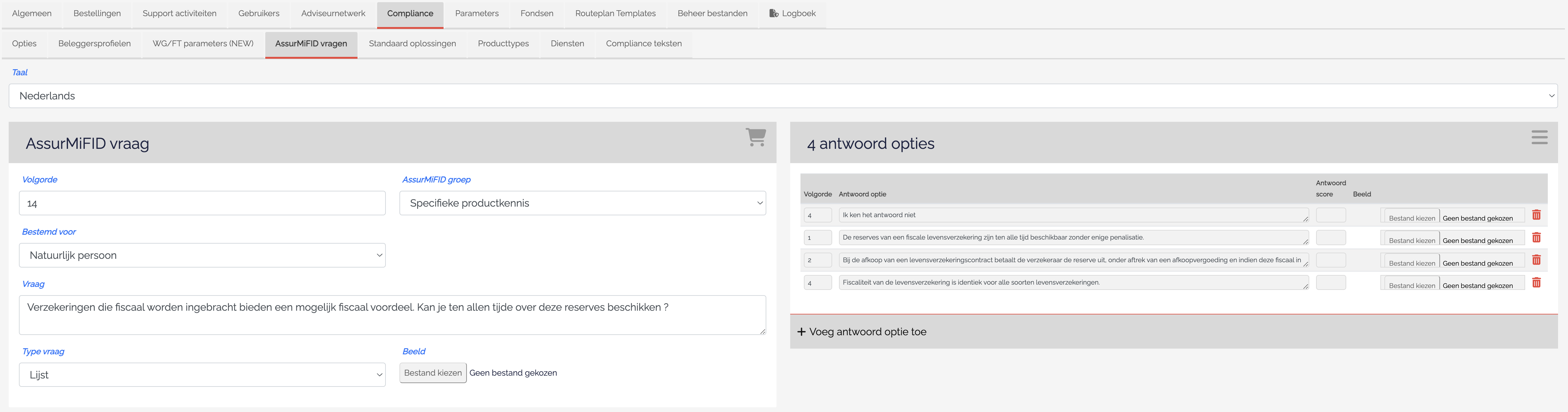This screenshot has height=412, width=1568.
Task: Click the shopping cart icon in AssurMiFID vraag header
Action: pos(755,137)
